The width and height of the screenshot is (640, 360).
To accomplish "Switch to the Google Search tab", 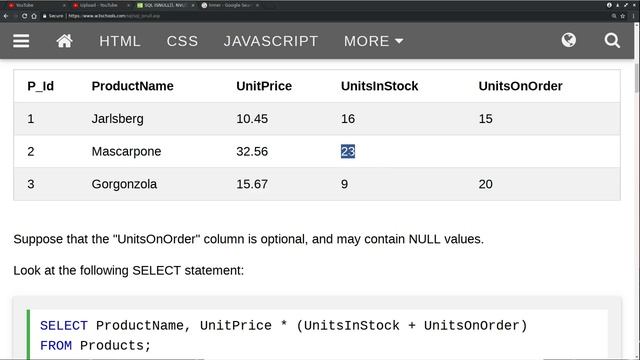I will 229,5.
